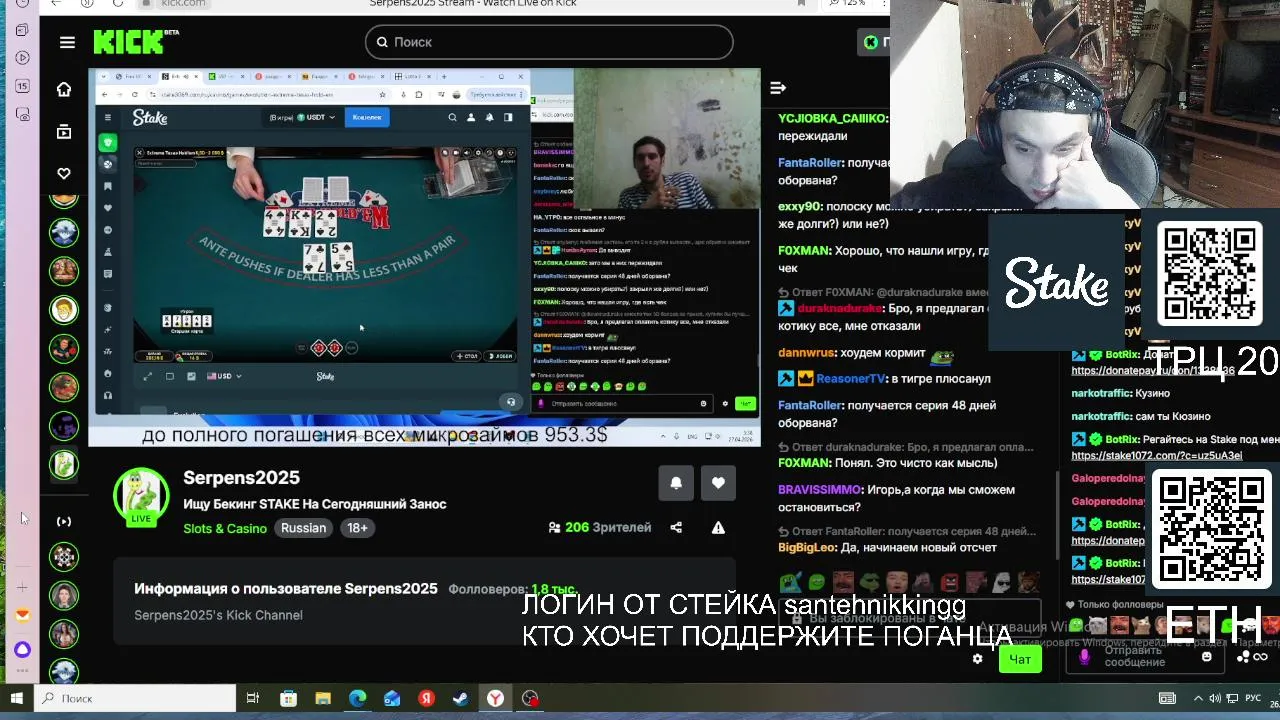The width and height of the screenshot is (1280, 720).
Task: Click the Windows taskbar Поиск box
Action: [x=135, y=698]
